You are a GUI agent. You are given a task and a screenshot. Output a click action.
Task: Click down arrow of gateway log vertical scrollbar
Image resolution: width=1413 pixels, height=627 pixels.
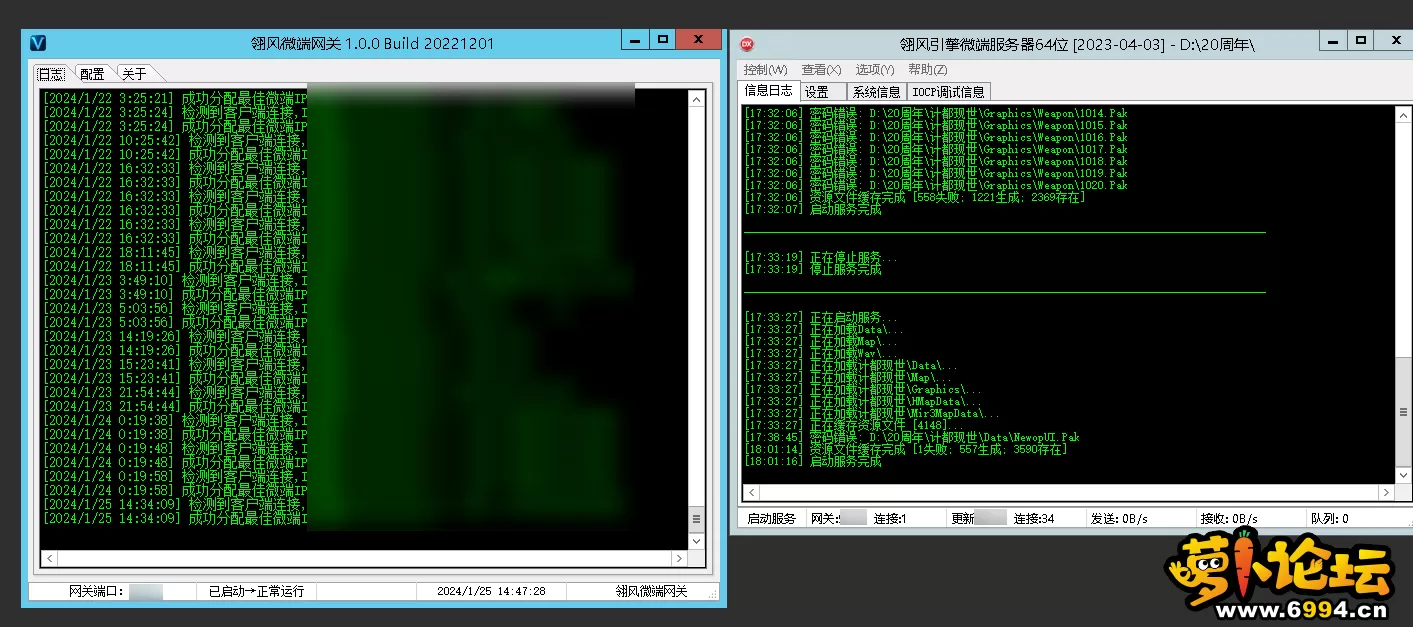pyautogui.click(x=696, y=541)
